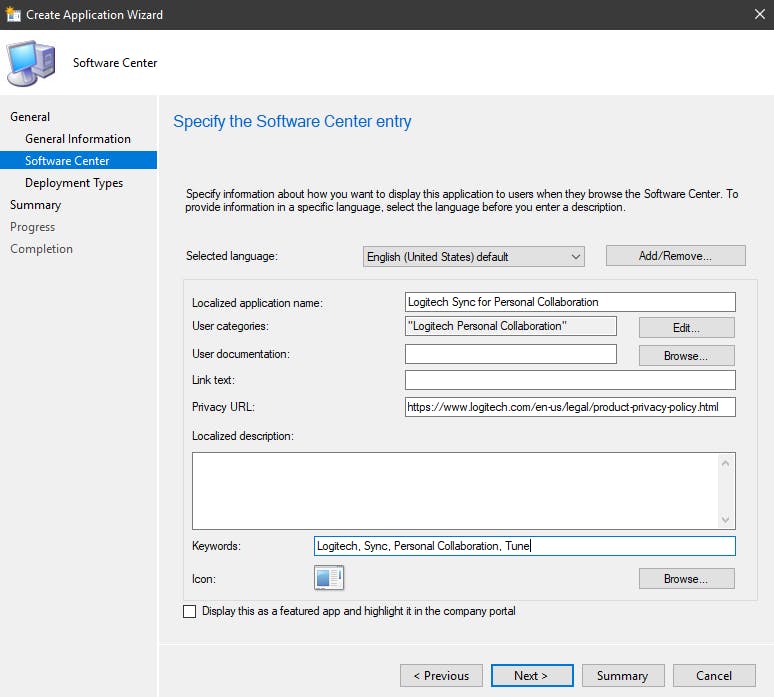Close the Create Application Wizard window
This screenshot has width=774, height=697.
[760, 14]
